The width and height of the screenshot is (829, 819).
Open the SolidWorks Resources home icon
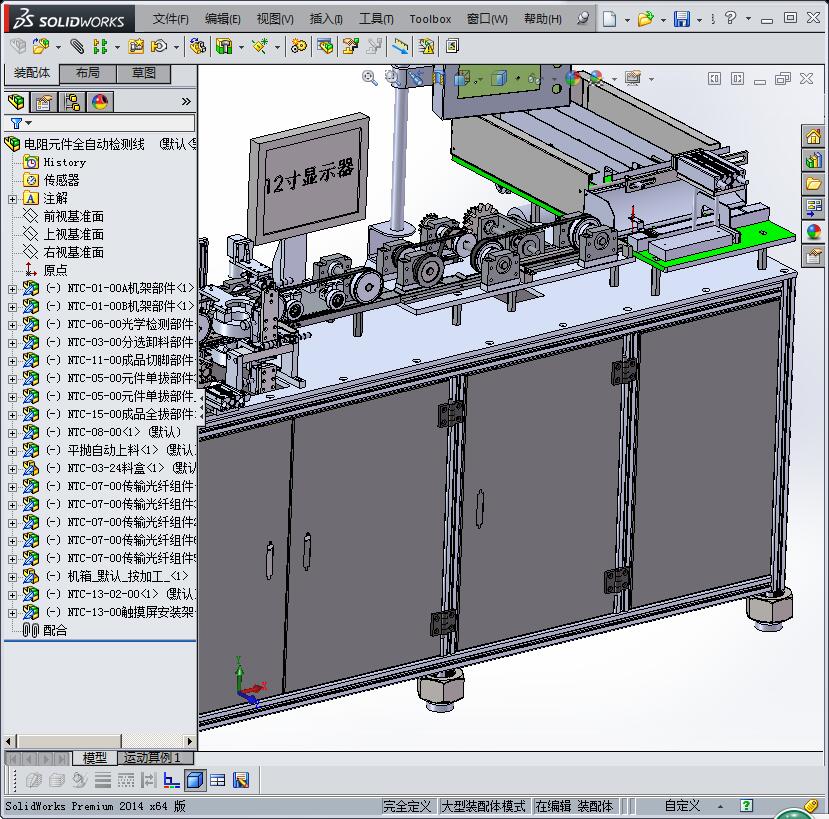tap(813, 137)
